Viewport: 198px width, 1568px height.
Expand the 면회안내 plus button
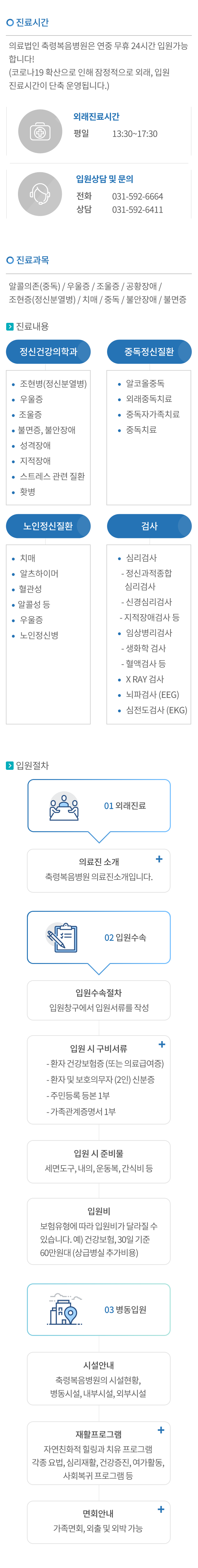(161, 1509)
